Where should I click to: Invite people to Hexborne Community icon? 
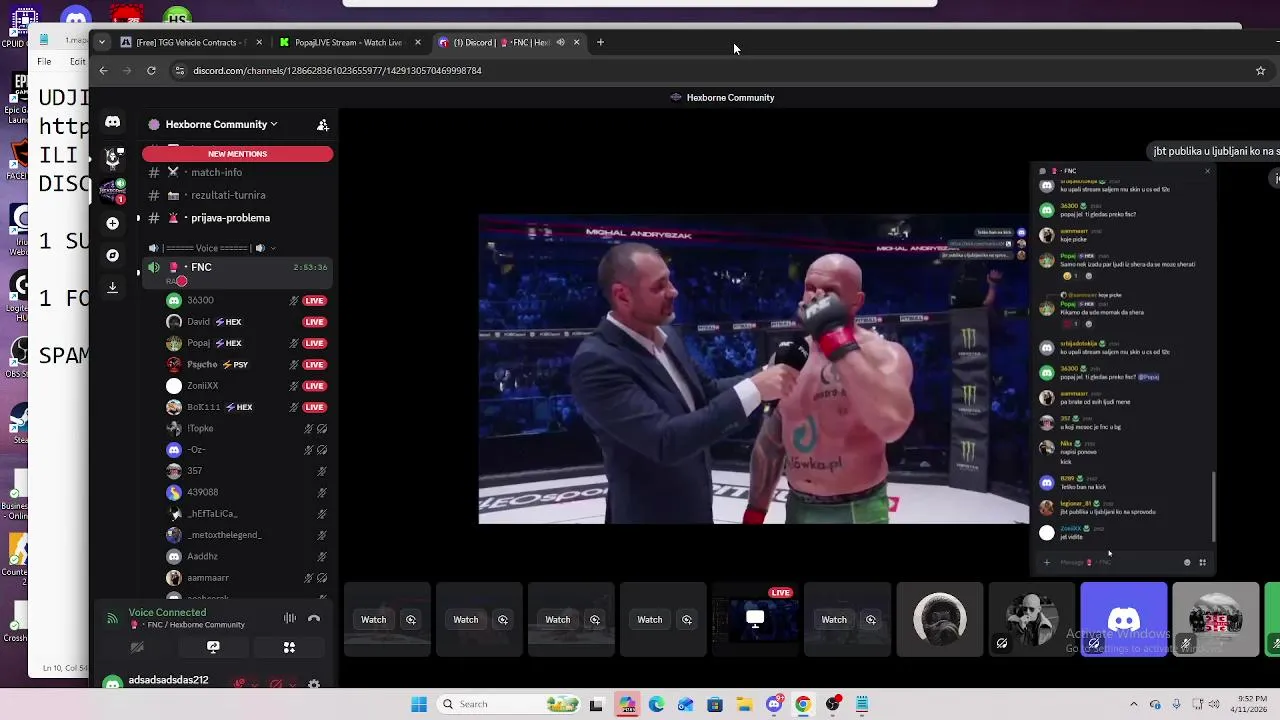[x=322, y=125]
